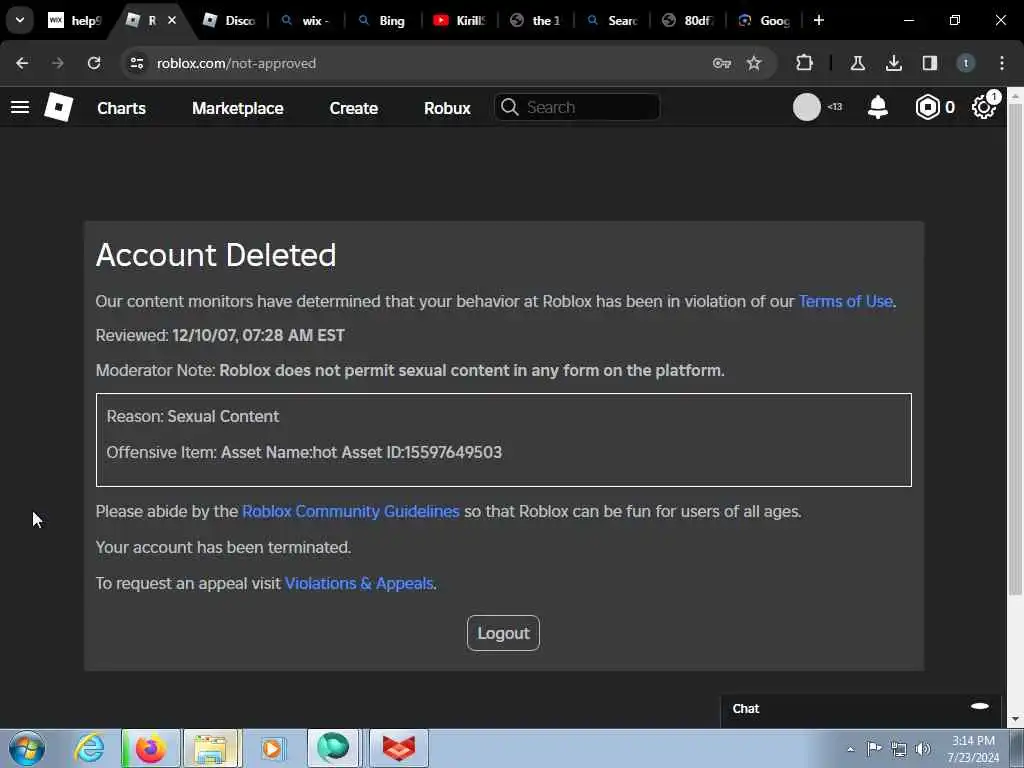Open the browser extensions puzzle icon
The image size is (1024, 768).
coord(805,63)
